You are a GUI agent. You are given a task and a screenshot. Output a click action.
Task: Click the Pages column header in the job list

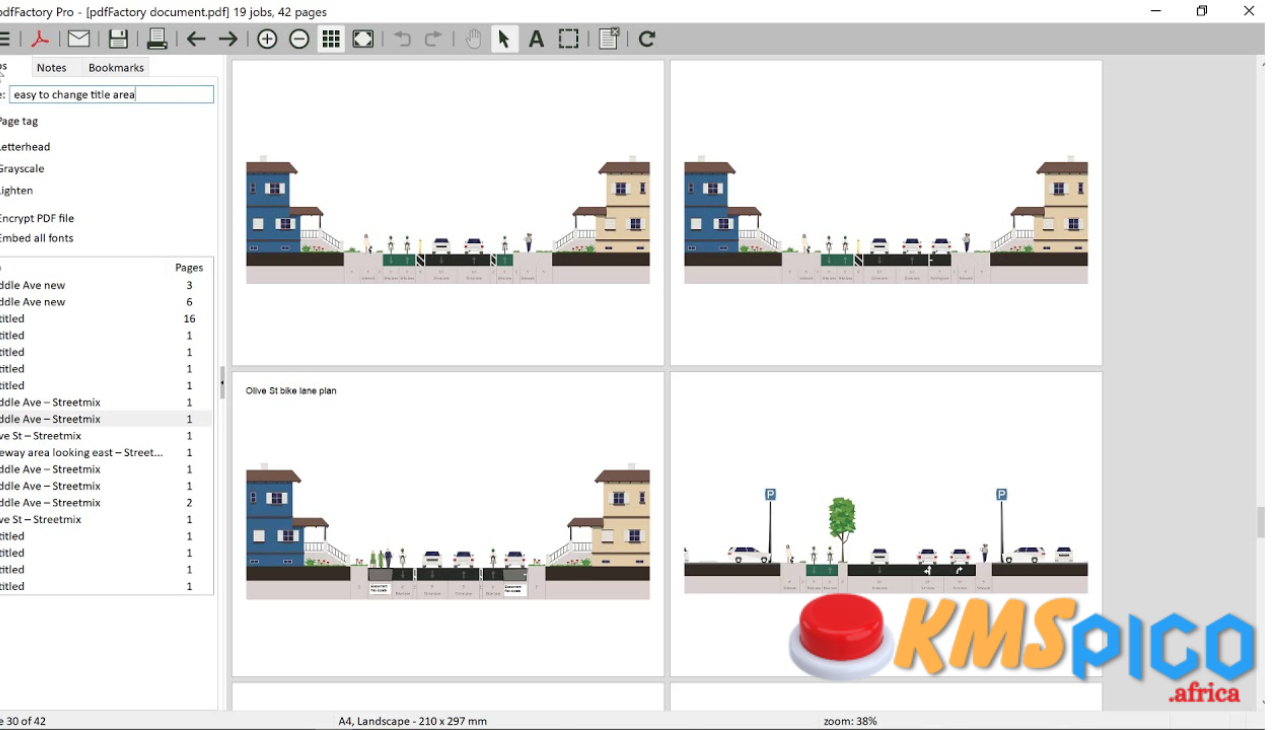tap(189, 267)
